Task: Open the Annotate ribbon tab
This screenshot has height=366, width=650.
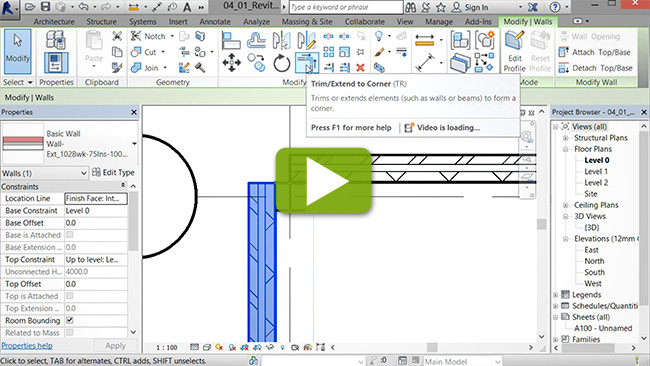Action: [215, 22]
